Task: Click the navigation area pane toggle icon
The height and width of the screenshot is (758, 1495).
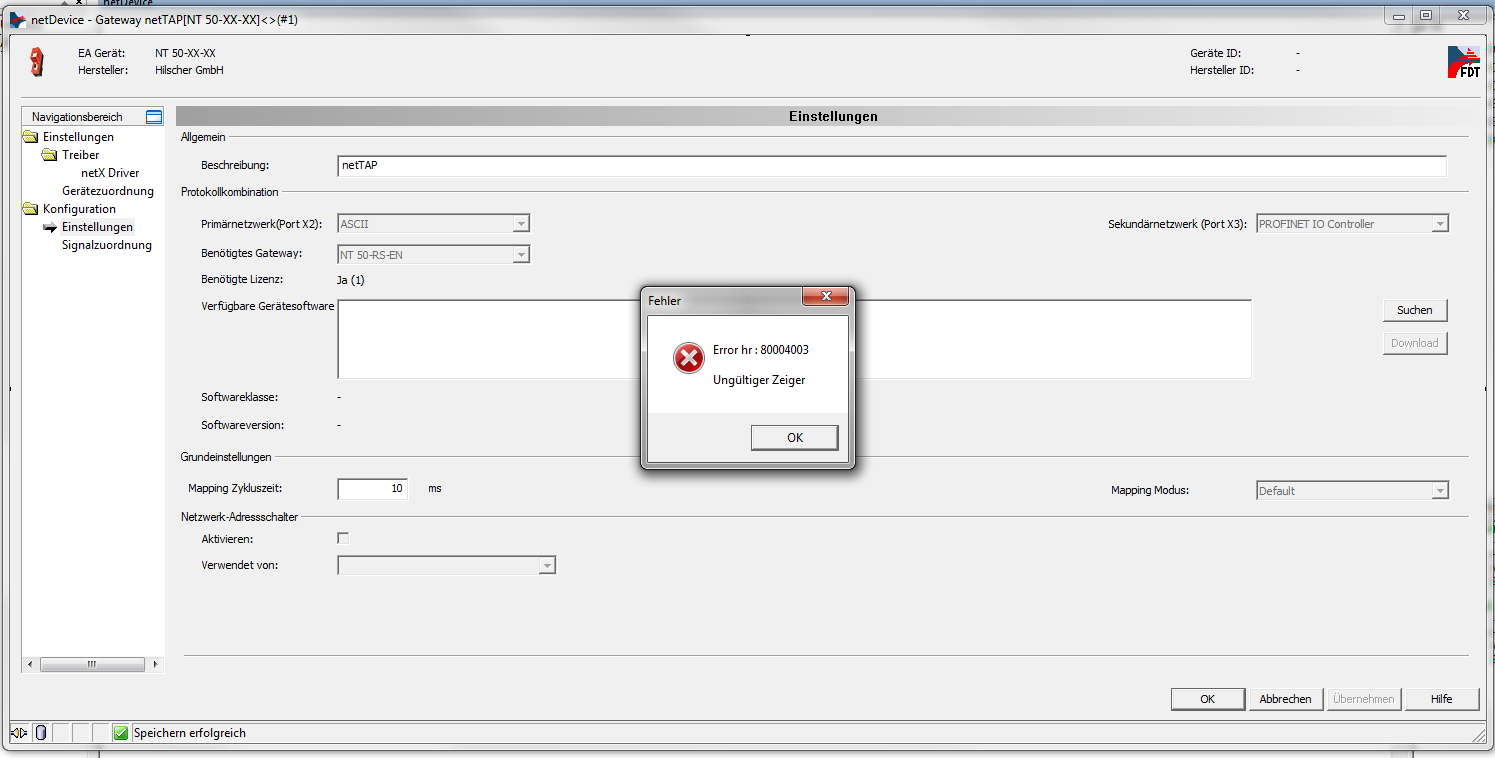Action: pos(154,117)
